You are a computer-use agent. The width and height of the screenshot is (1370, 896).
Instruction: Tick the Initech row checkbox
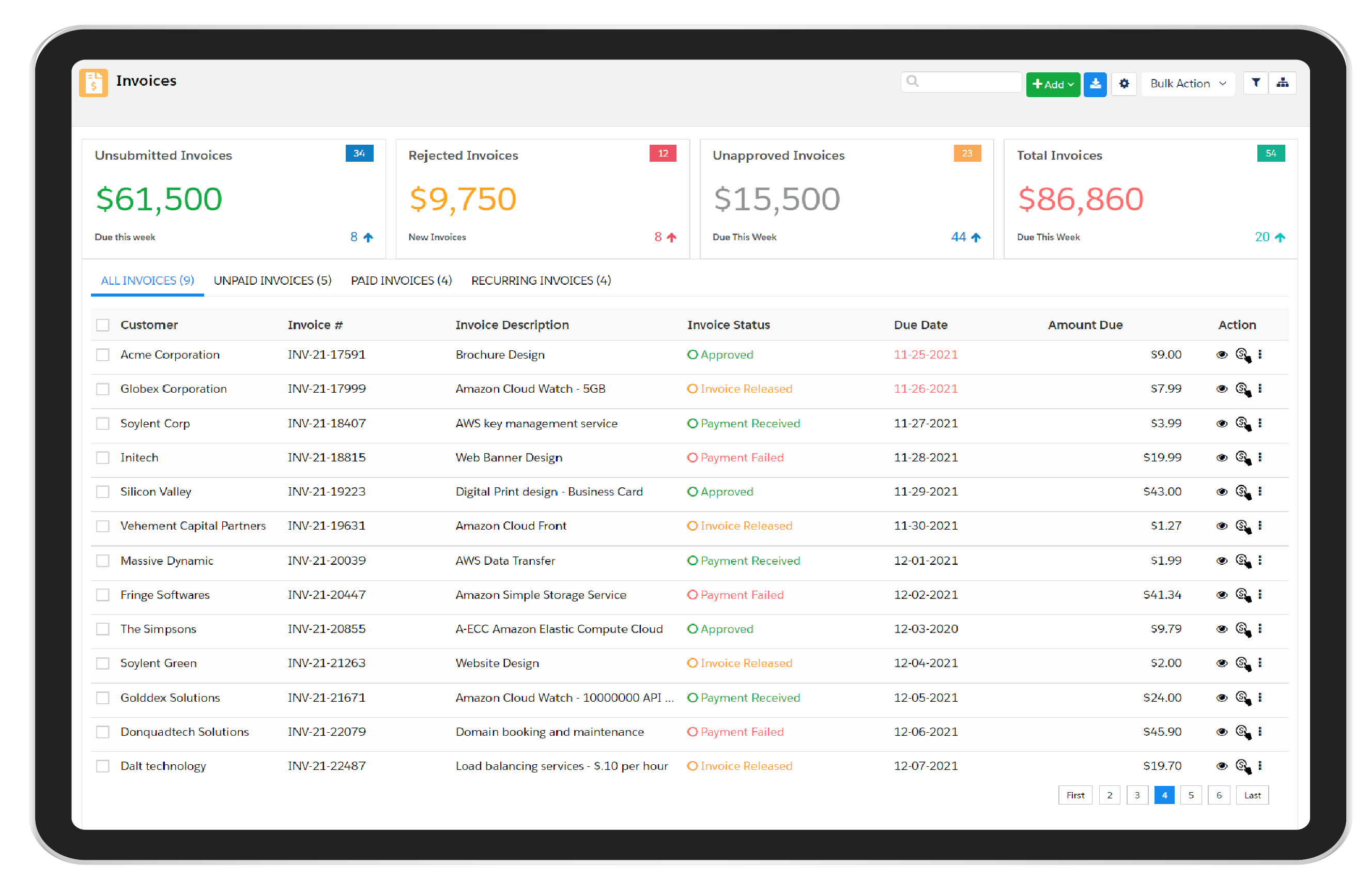point(102,457)
